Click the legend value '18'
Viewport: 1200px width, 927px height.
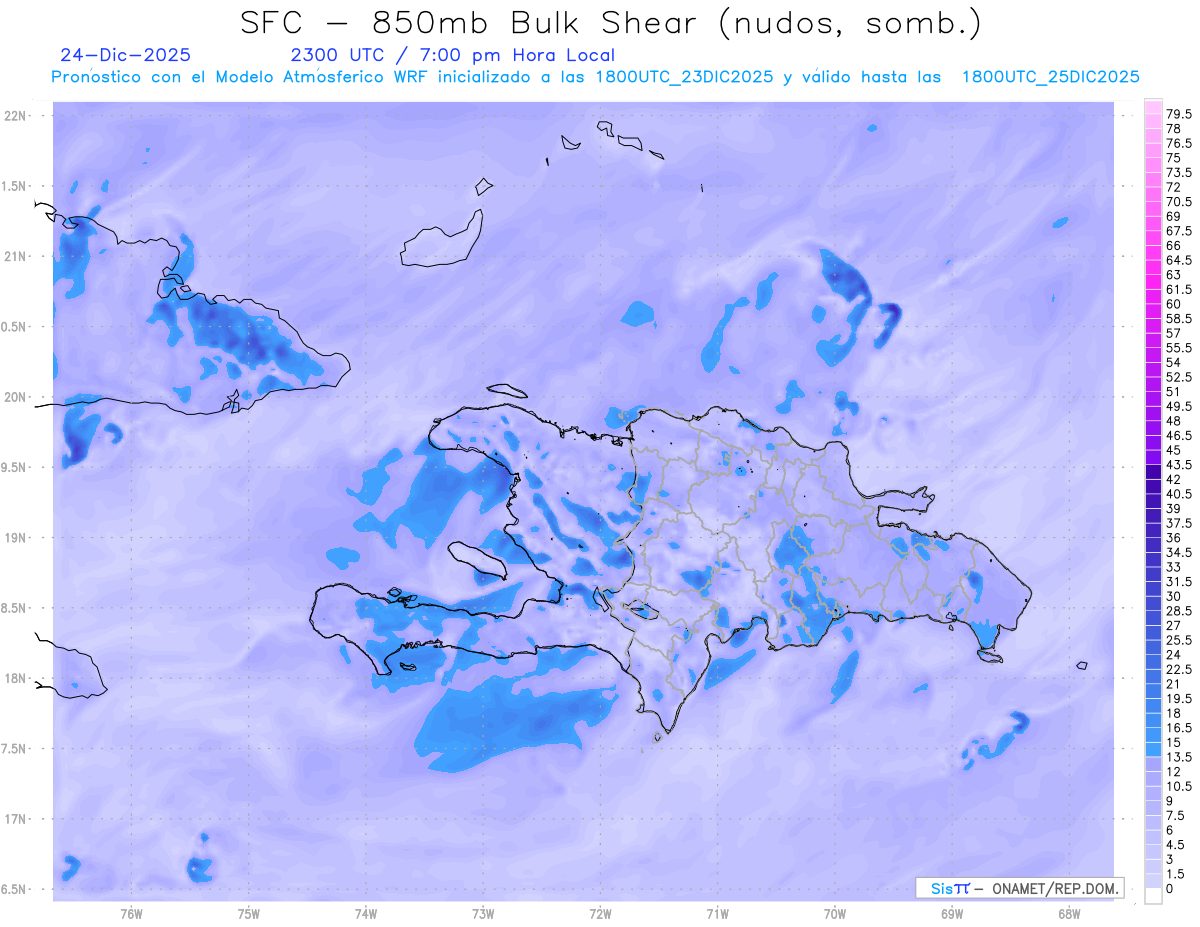[1174, 714]
